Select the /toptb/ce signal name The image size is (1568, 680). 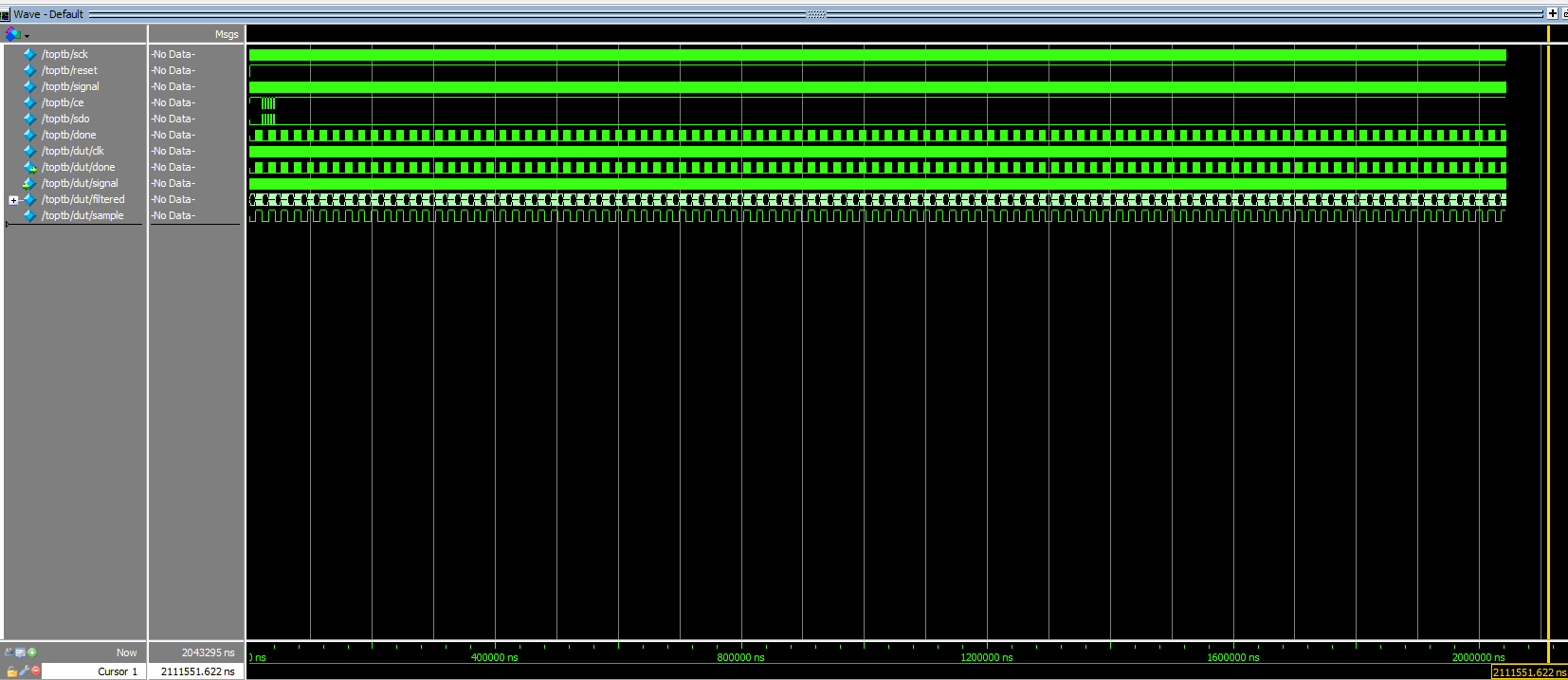coord(63,102)
